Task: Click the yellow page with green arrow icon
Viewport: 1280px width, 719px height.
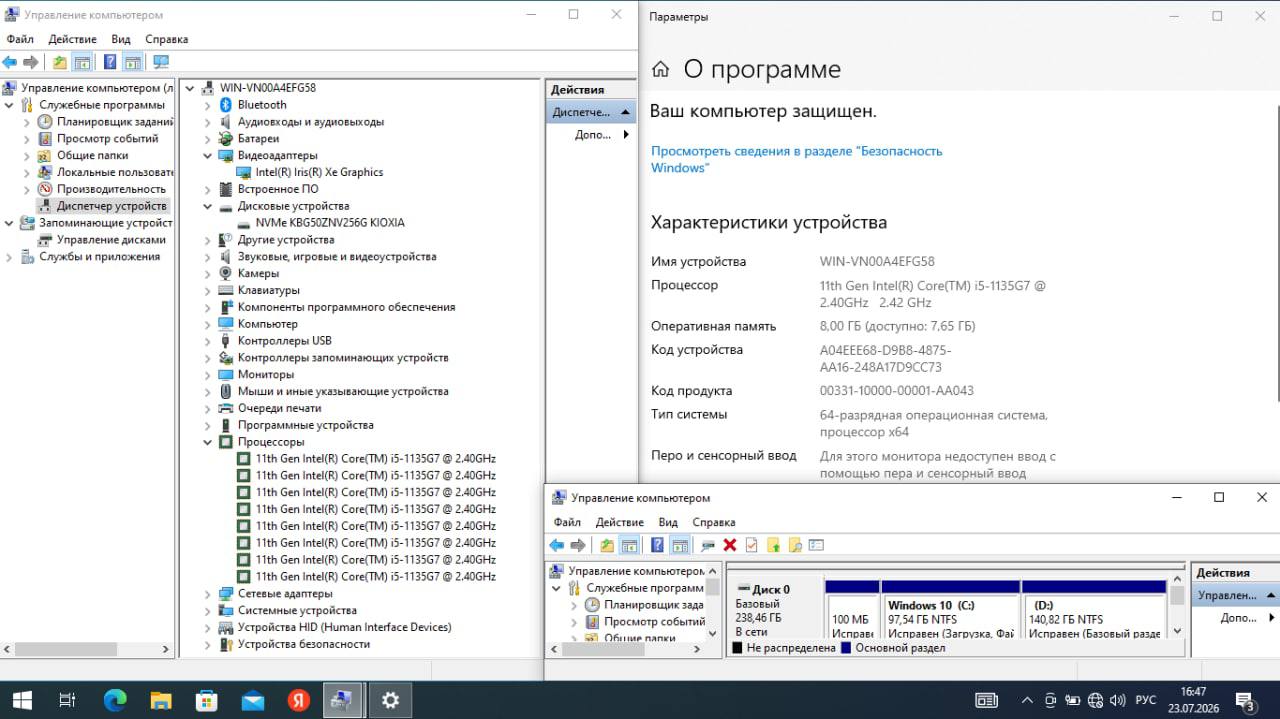Action: point(773,545)
